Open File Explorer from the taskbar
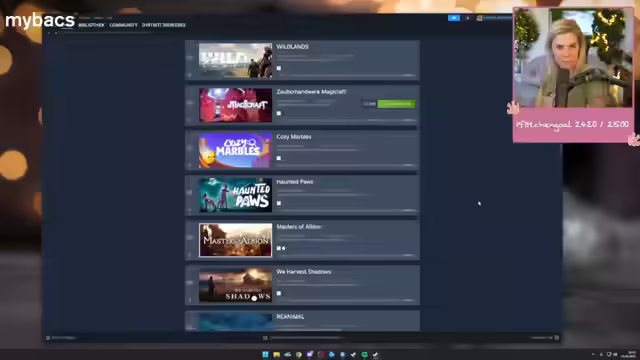 pyautogui.click(x=276, y=354)
